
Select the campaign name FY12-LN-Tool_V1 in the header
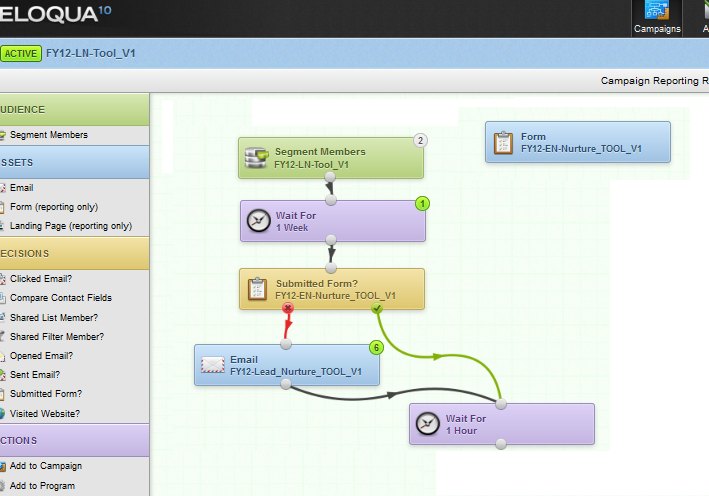(x=90, y=53)
